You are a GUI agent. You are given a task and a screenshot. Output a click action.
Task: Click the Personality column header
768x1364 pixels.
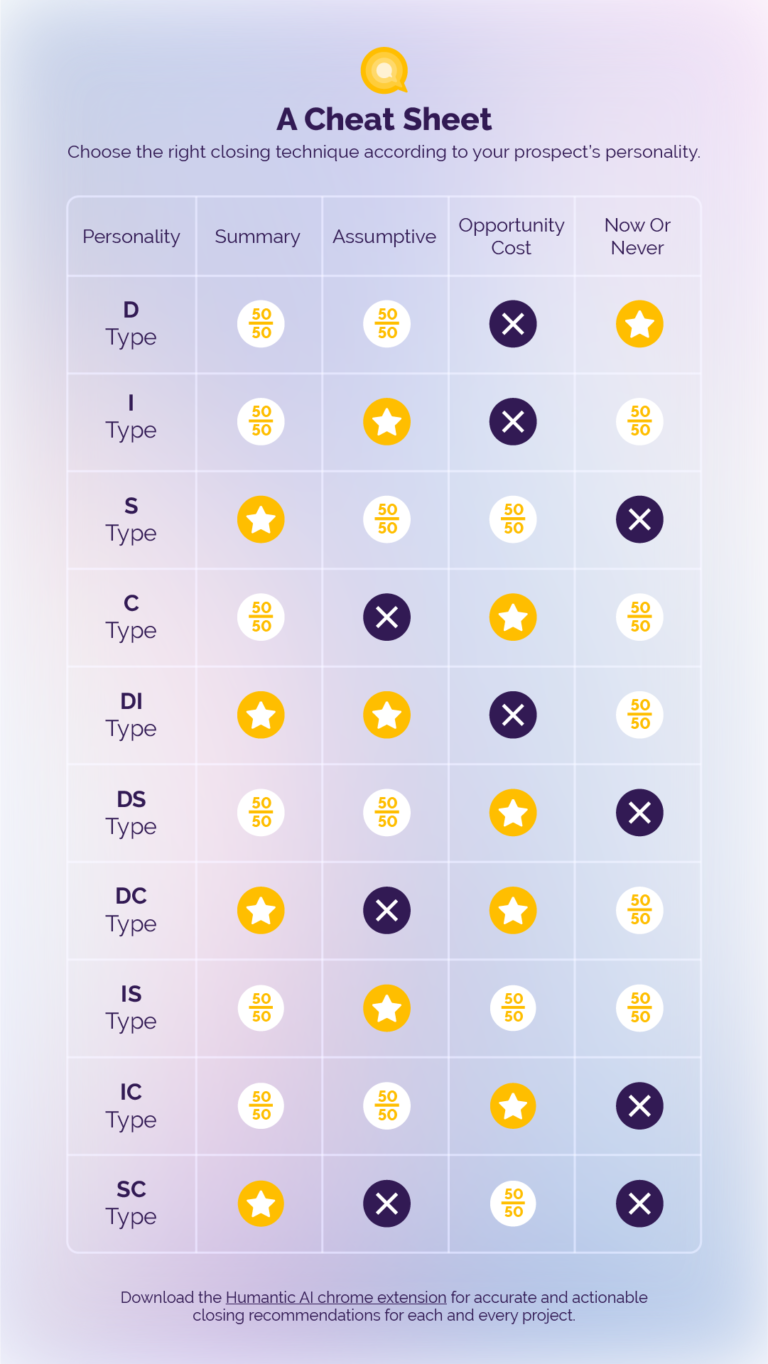[x=131, y=237]
